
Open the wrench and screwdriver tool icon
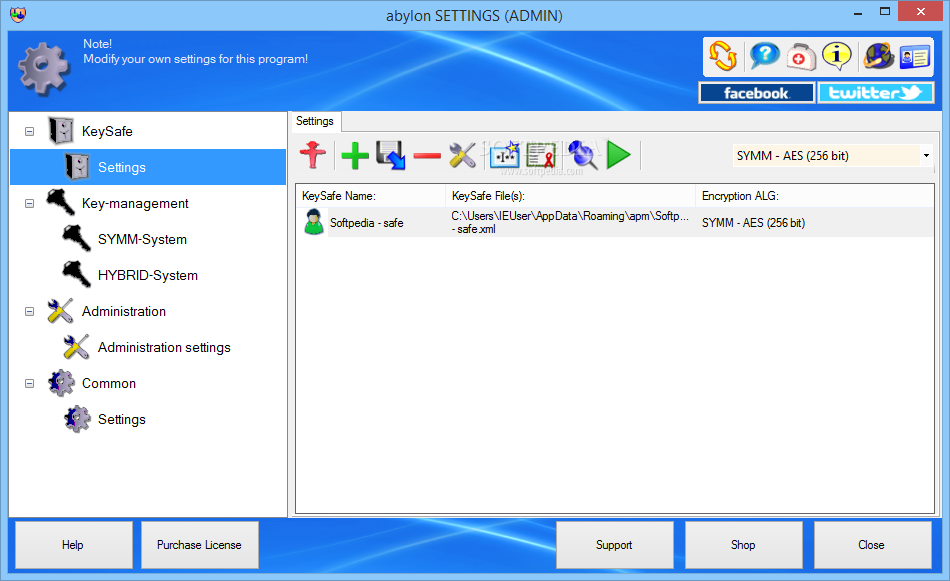click(x=463, y=155)
